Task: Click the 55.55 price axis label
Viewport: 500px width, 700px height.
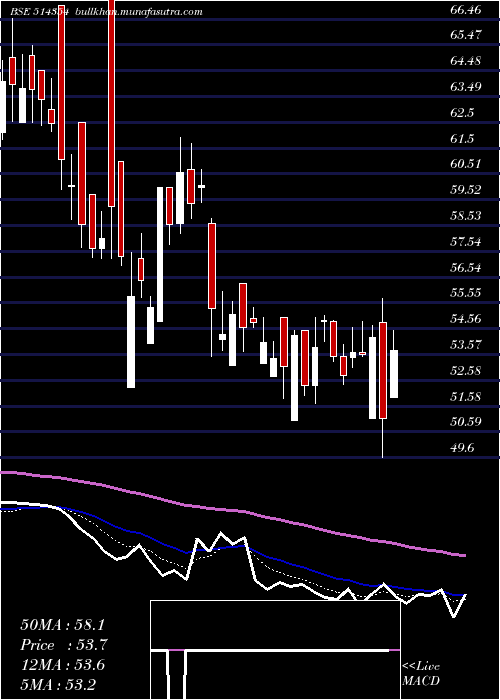Action: click(466, 293)
